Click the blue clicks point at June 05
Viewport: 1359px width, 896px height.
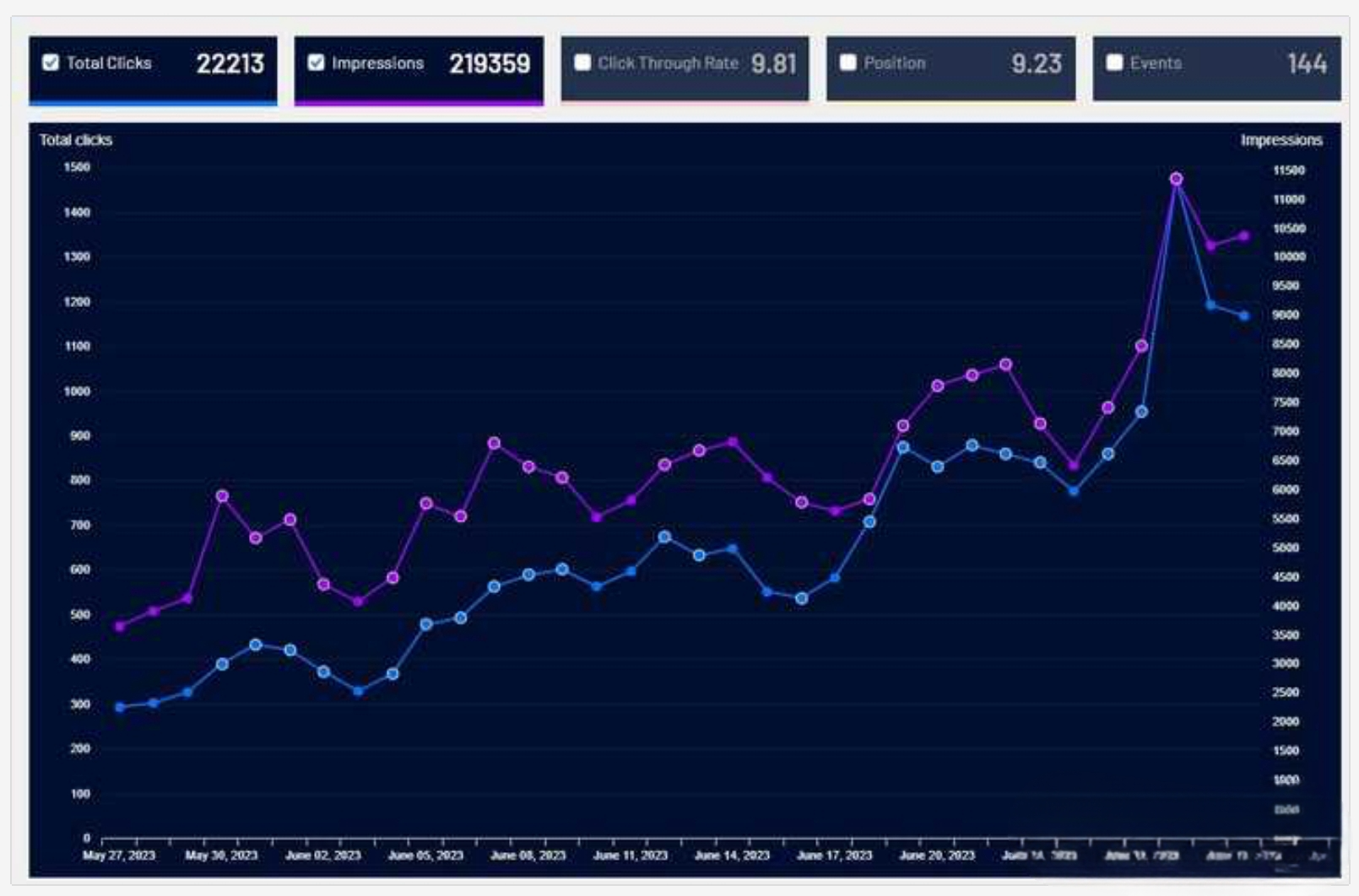pyautogui.click(x=426, y=624)
